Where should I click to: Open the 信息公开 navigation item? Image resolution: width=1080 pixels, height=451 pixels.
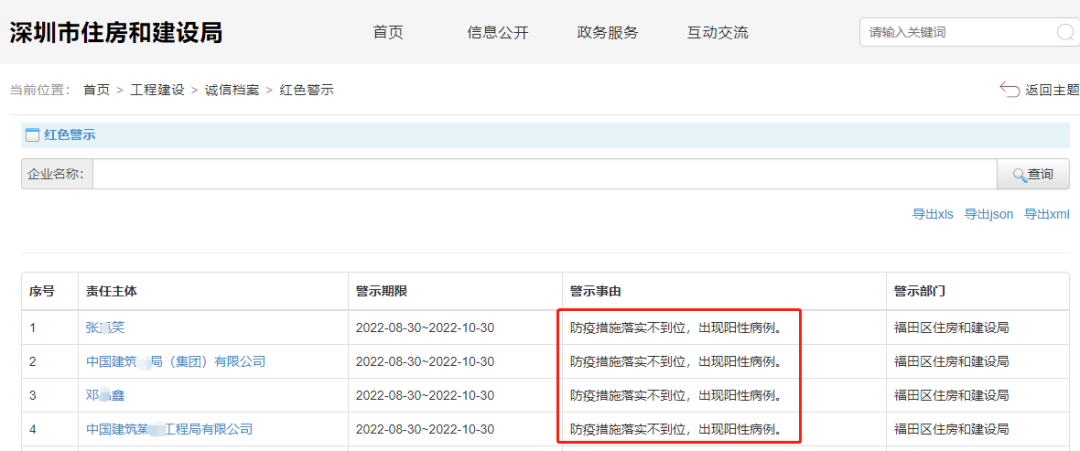[497, 32]
